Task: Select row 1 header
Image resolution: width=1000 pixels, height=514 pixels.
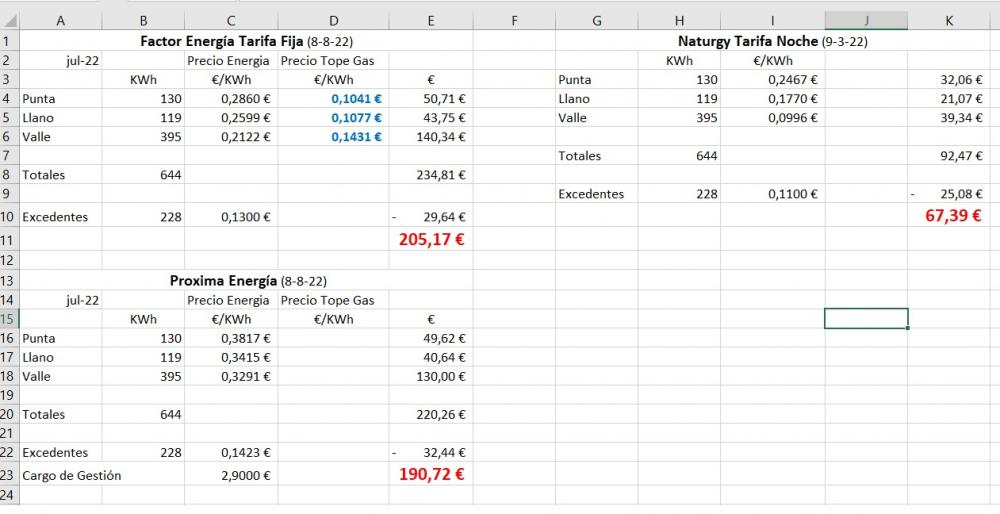Action: tap(10, 41)
